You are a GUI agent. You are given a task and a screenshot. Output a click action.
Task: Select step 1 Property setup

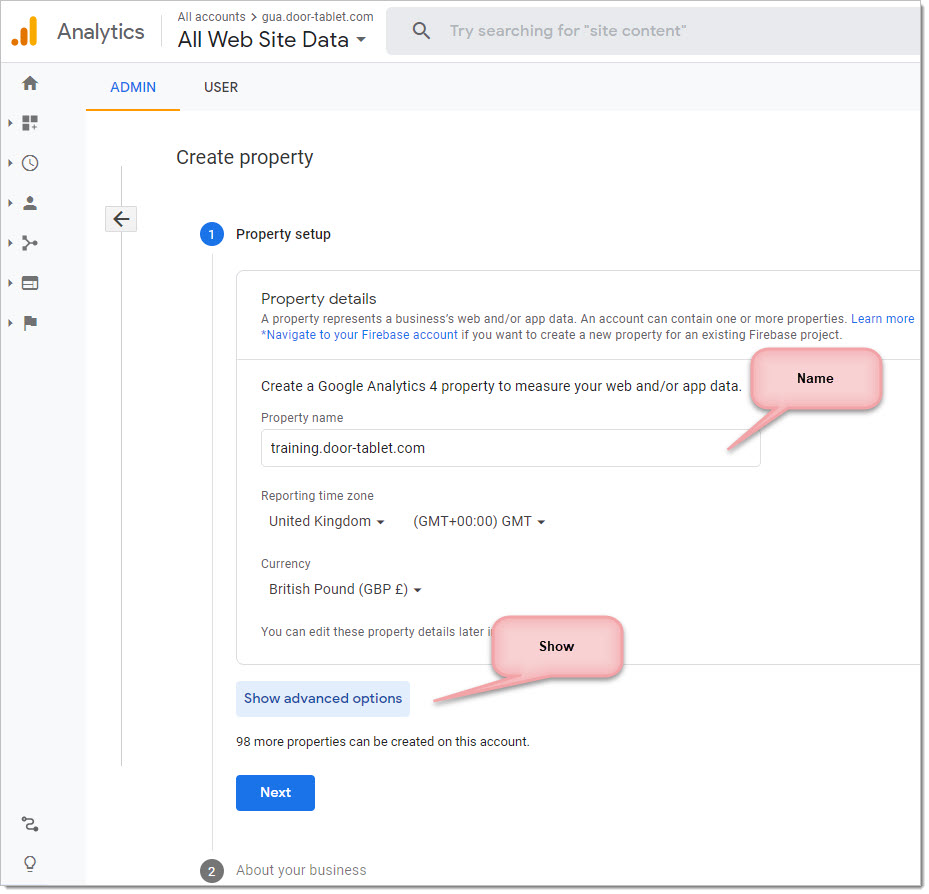click(266, 235)
